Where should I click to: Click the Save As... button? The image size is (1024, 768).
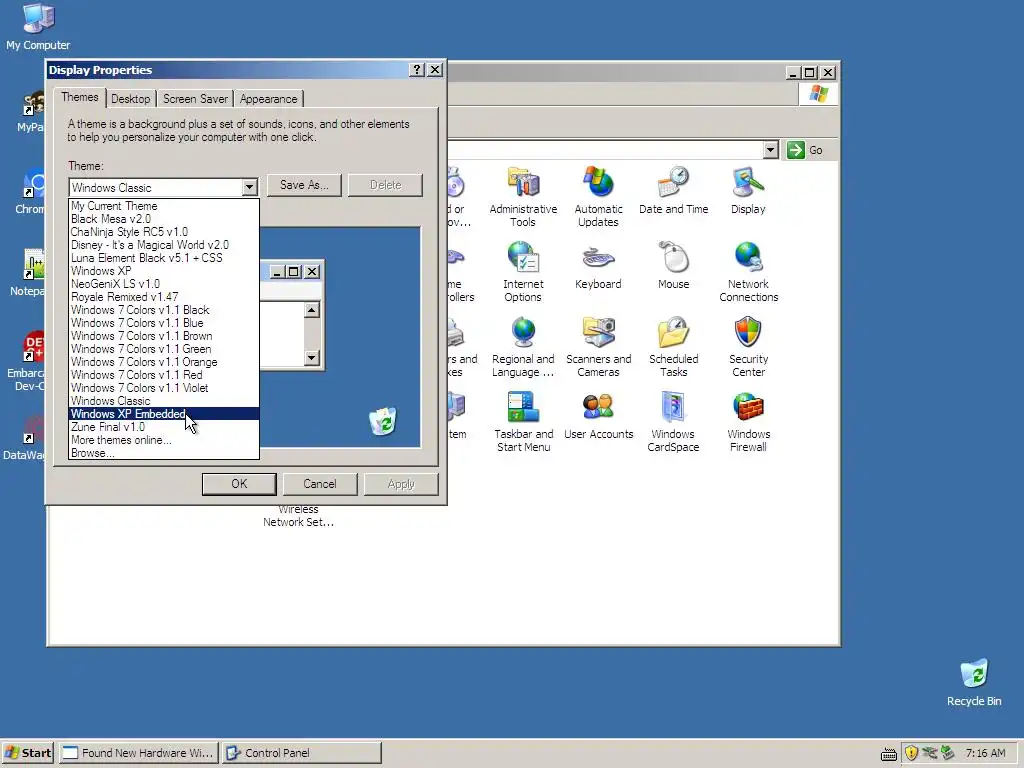coord(304,185)
